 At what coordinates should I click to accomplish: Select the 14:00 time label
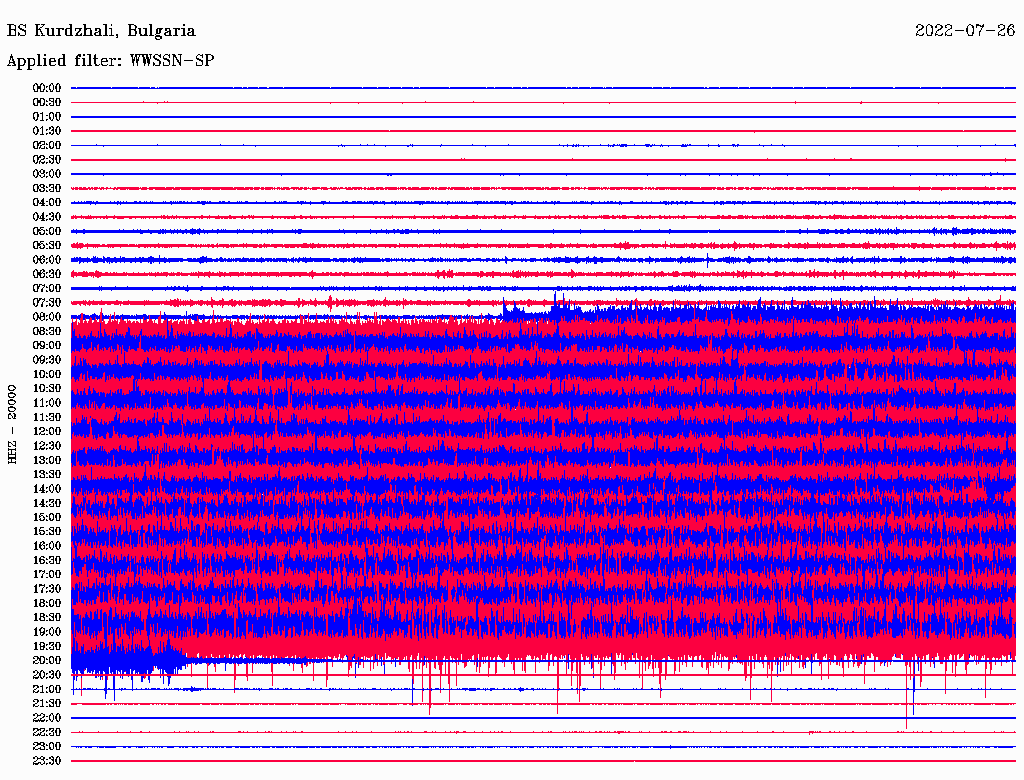point(47,489)
